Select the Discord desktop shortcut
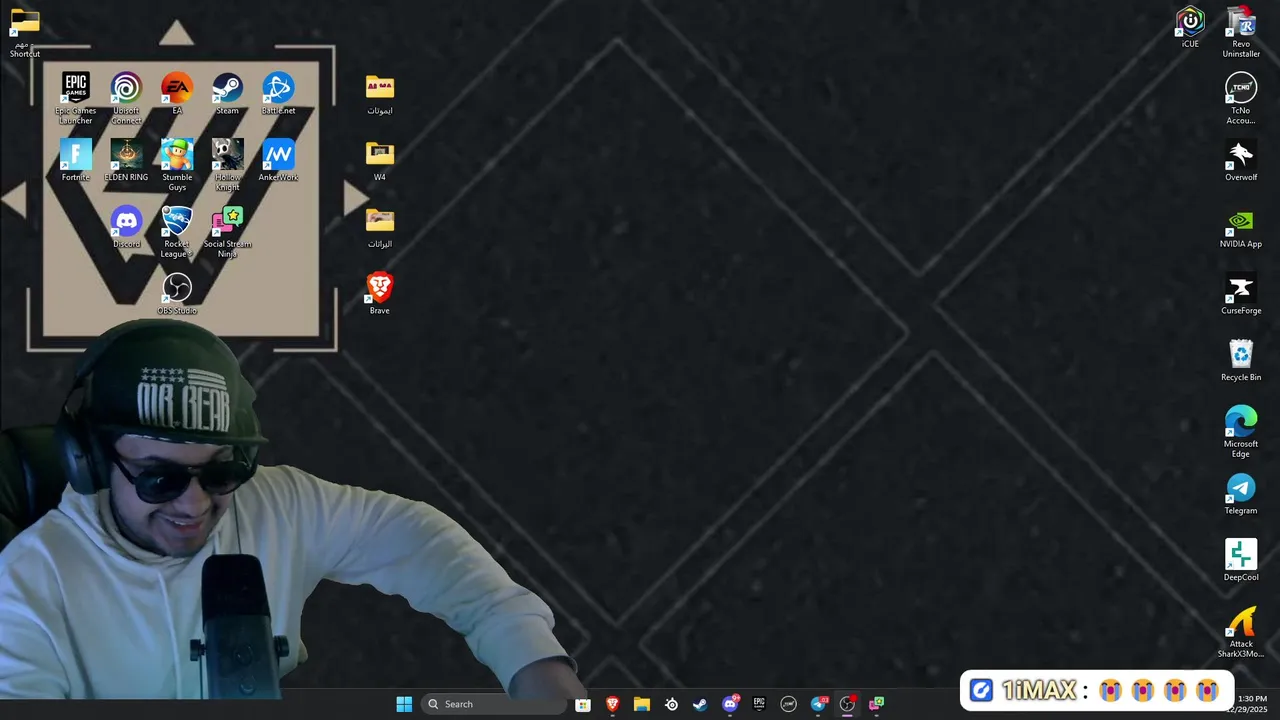Image resolution: width=1280 pixels, height=720 pixels. coord(126,227)
